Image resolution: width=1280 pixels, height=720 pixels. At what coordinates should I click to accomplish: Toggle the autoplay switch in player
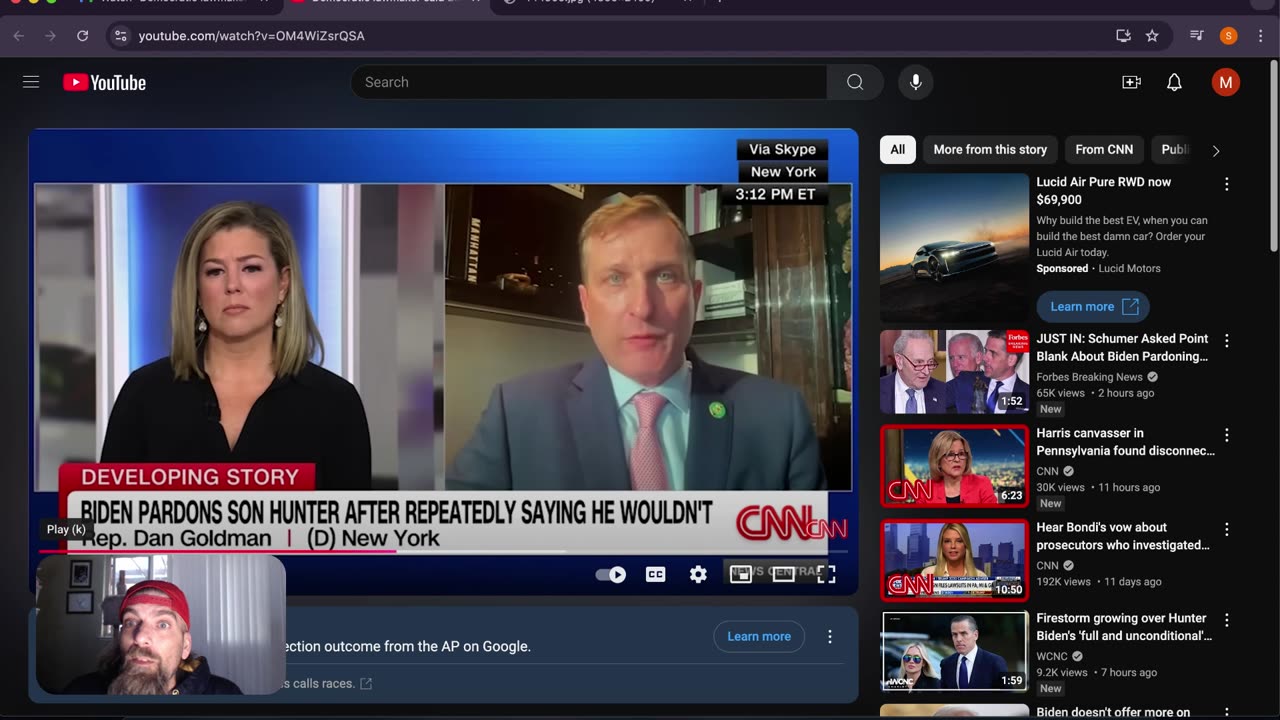click(x=610, y=574)
